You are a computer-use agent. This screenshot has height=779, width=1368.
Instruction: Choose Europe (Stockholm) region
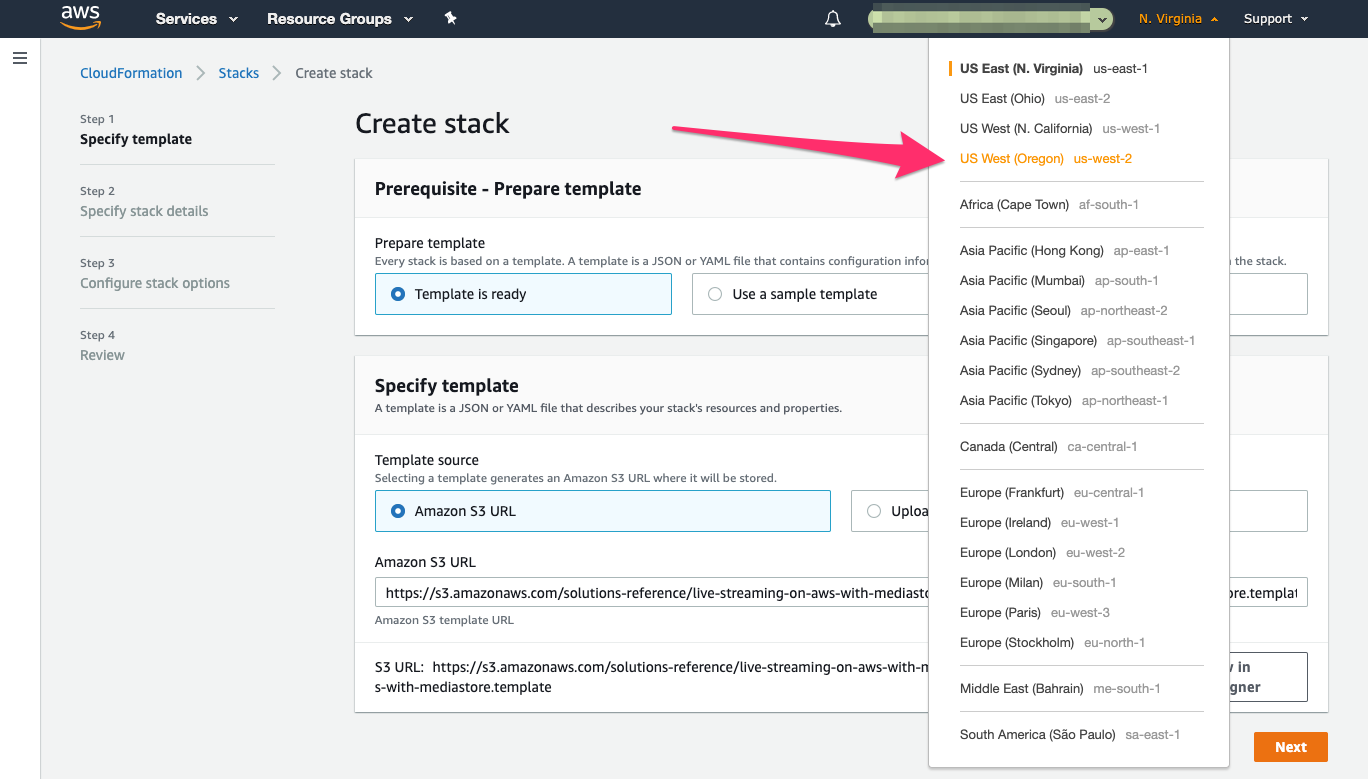(1052, 643)
